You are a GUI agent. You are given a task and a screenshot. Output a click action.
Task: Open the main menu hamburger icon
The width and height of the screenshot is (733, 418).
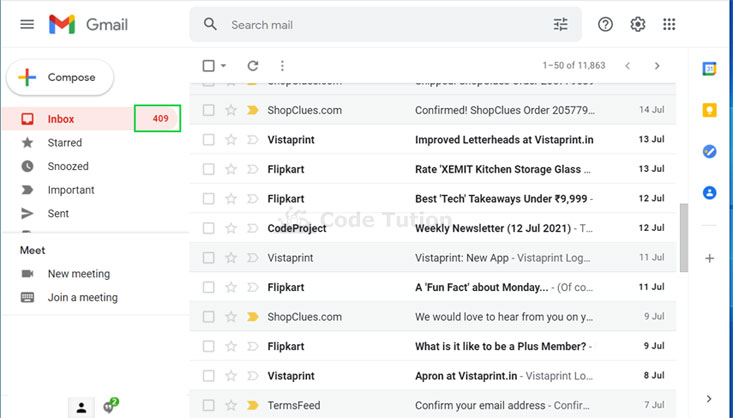pos(27,24)
